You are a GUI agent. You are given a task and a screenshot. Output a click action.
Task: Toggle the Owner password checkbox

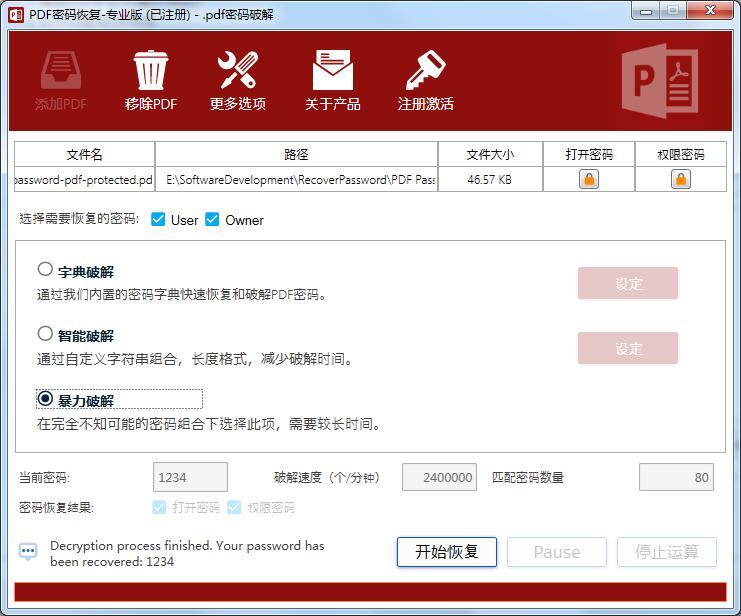(212, 219)
